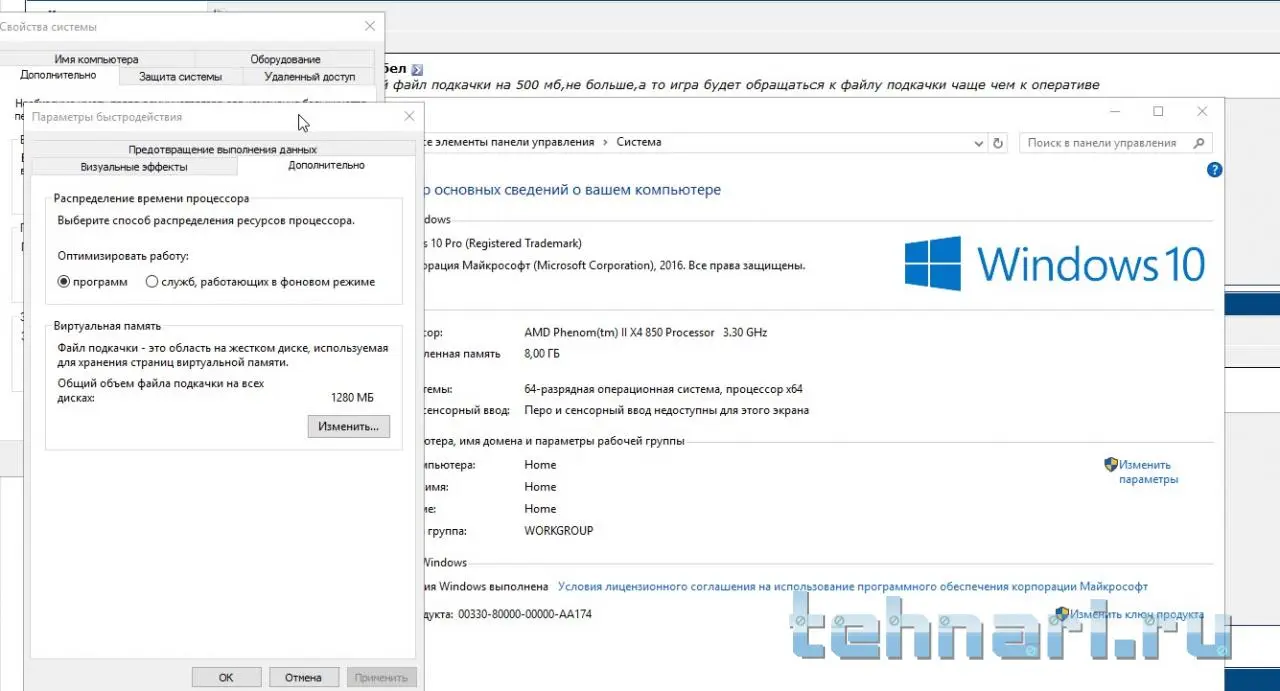Switch to 'Визуальные эффекты' tab
Image resolution: width=1280 pixels, height=691 pixels.
coord(134,167)
